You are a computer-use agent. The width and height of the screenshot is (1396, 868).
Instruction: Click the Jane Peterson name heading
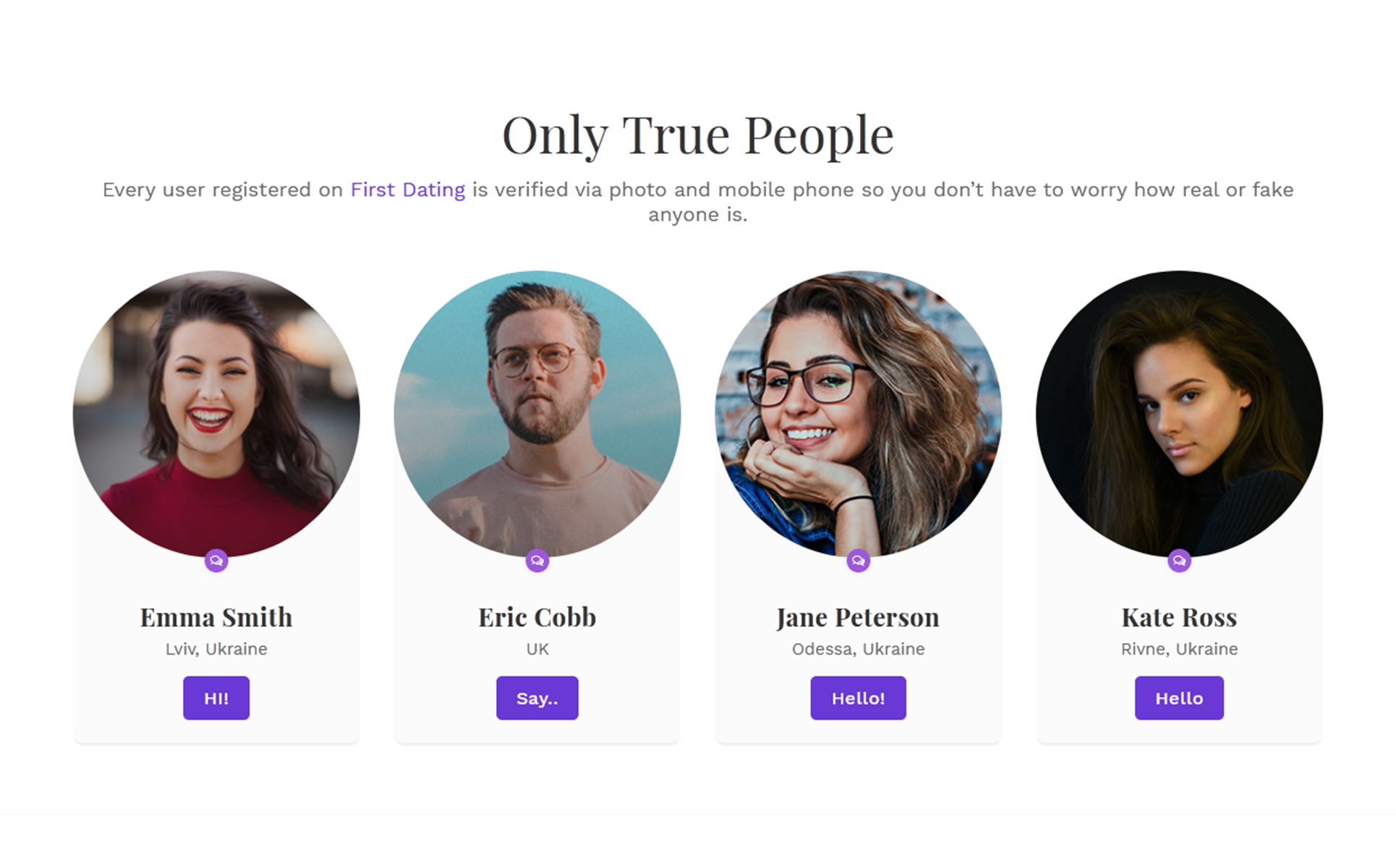point(859,618)
